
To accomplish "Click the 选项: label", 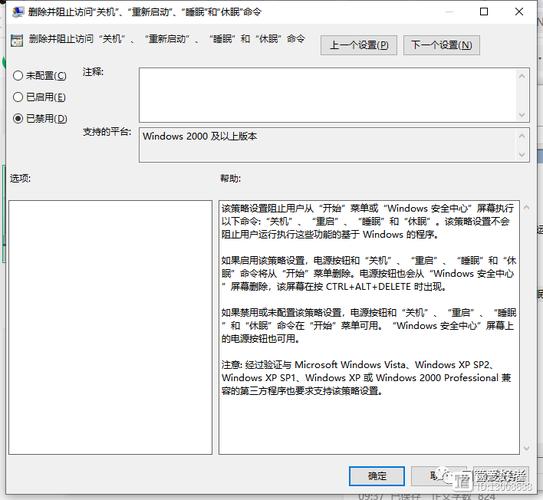I will coord(20,178).
